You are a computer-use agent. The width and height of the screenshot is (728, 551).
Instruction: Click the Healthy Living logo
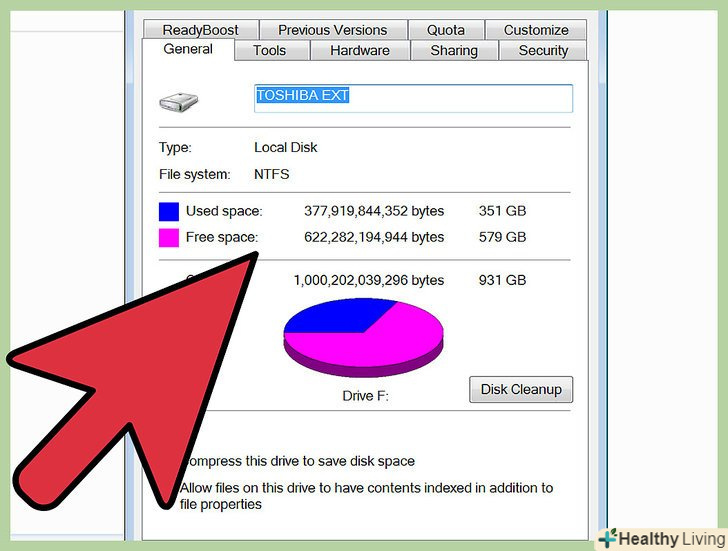pyautogui.click(x=662, y=539)
